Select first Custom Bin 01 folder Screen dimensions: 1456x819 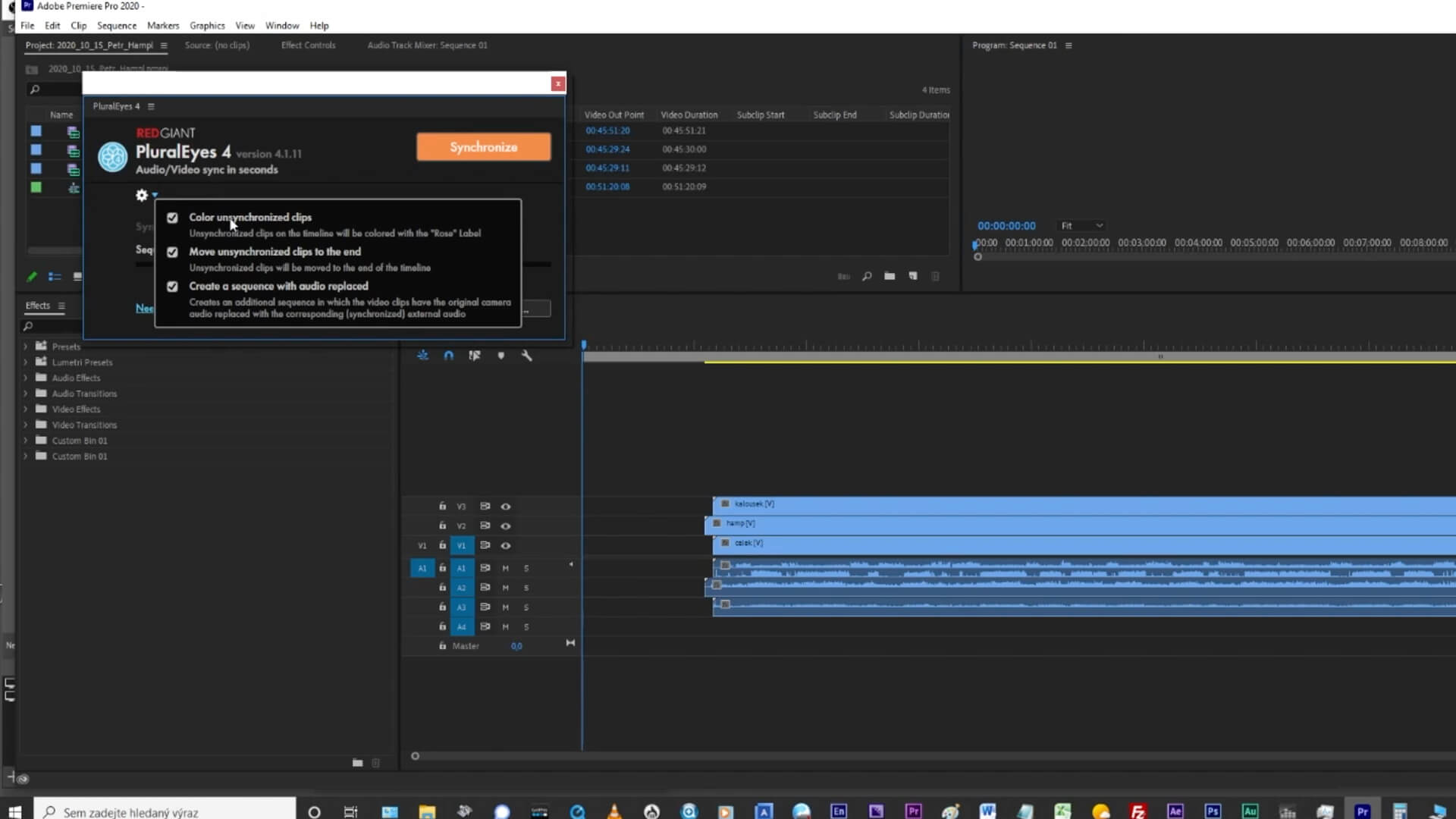coord(80,441)
